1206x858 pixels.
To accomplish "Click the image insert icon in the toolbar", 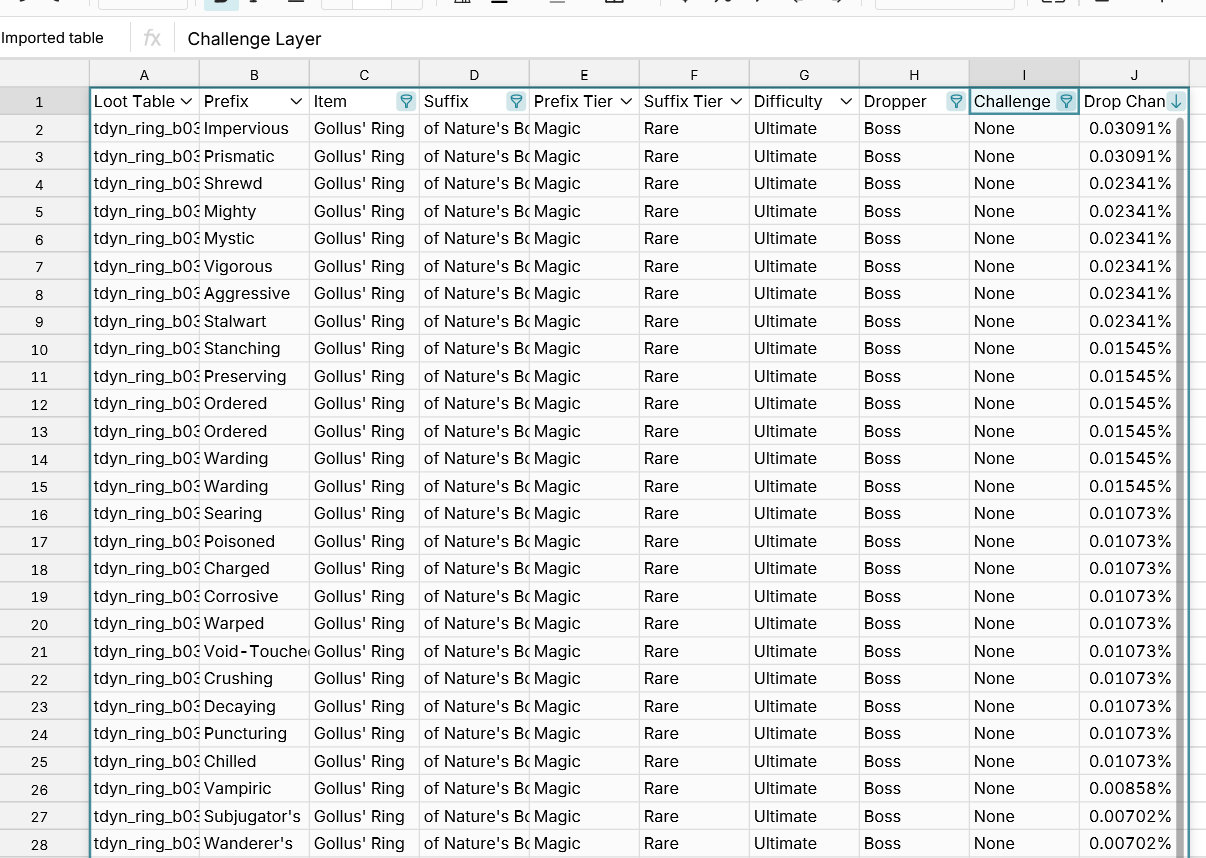I will point(612,5).
